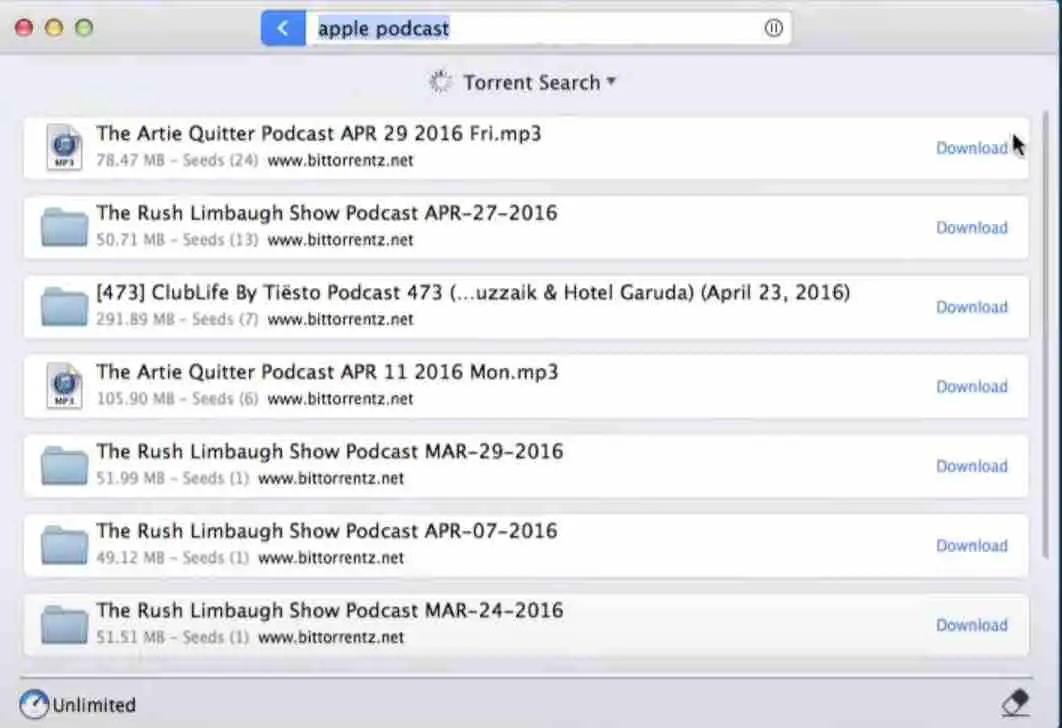Select title 'The Rush Limbaugh Show Podcast APR-27-2016'

(x=326, y=213)
